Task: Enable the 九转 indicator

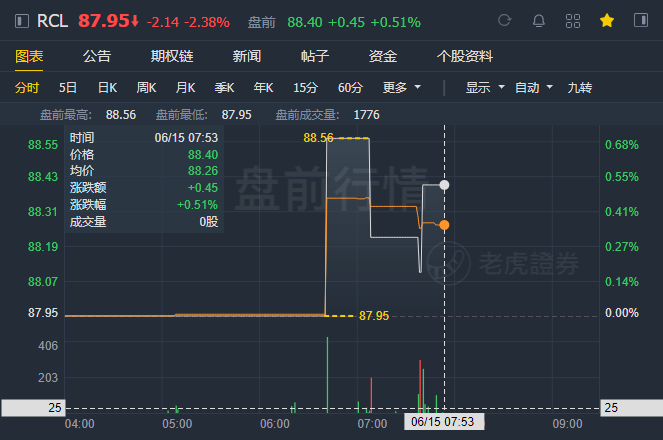Action: pos(579,87)
